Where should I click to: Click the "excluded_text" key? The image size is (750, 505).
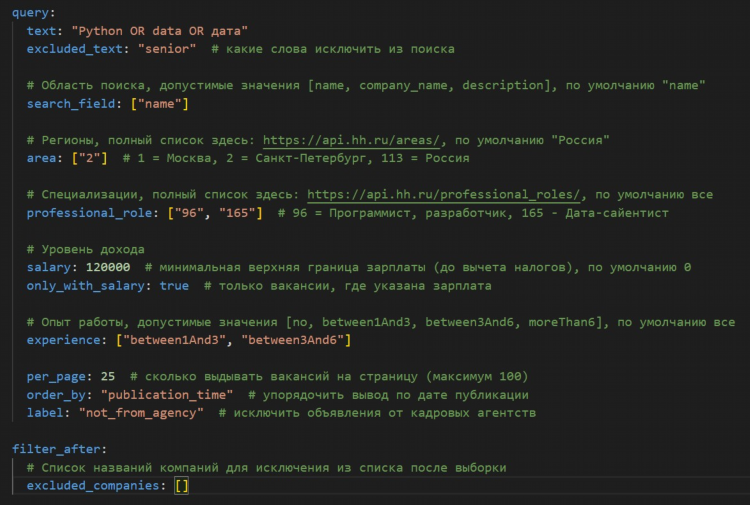point(74,49)
